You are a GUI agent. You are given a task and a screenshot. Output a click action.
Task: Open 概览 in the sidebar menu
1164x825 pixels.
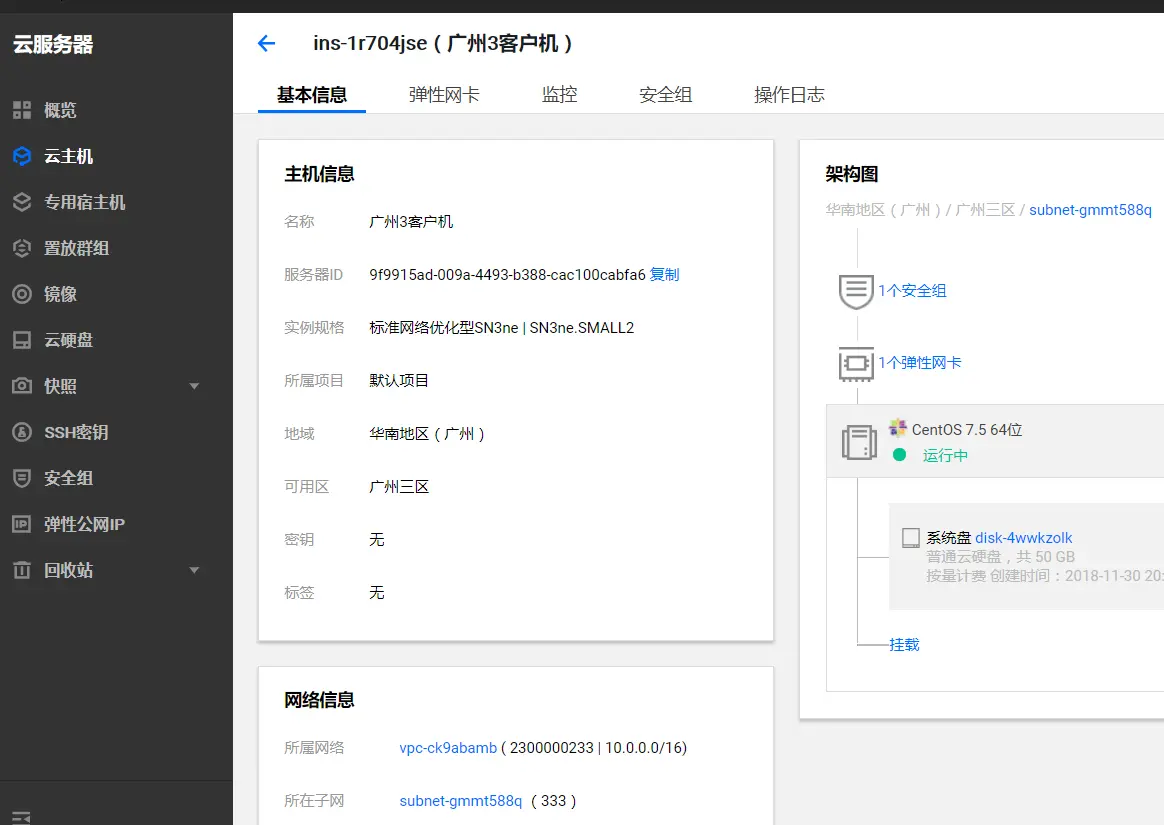pos(60,111)
